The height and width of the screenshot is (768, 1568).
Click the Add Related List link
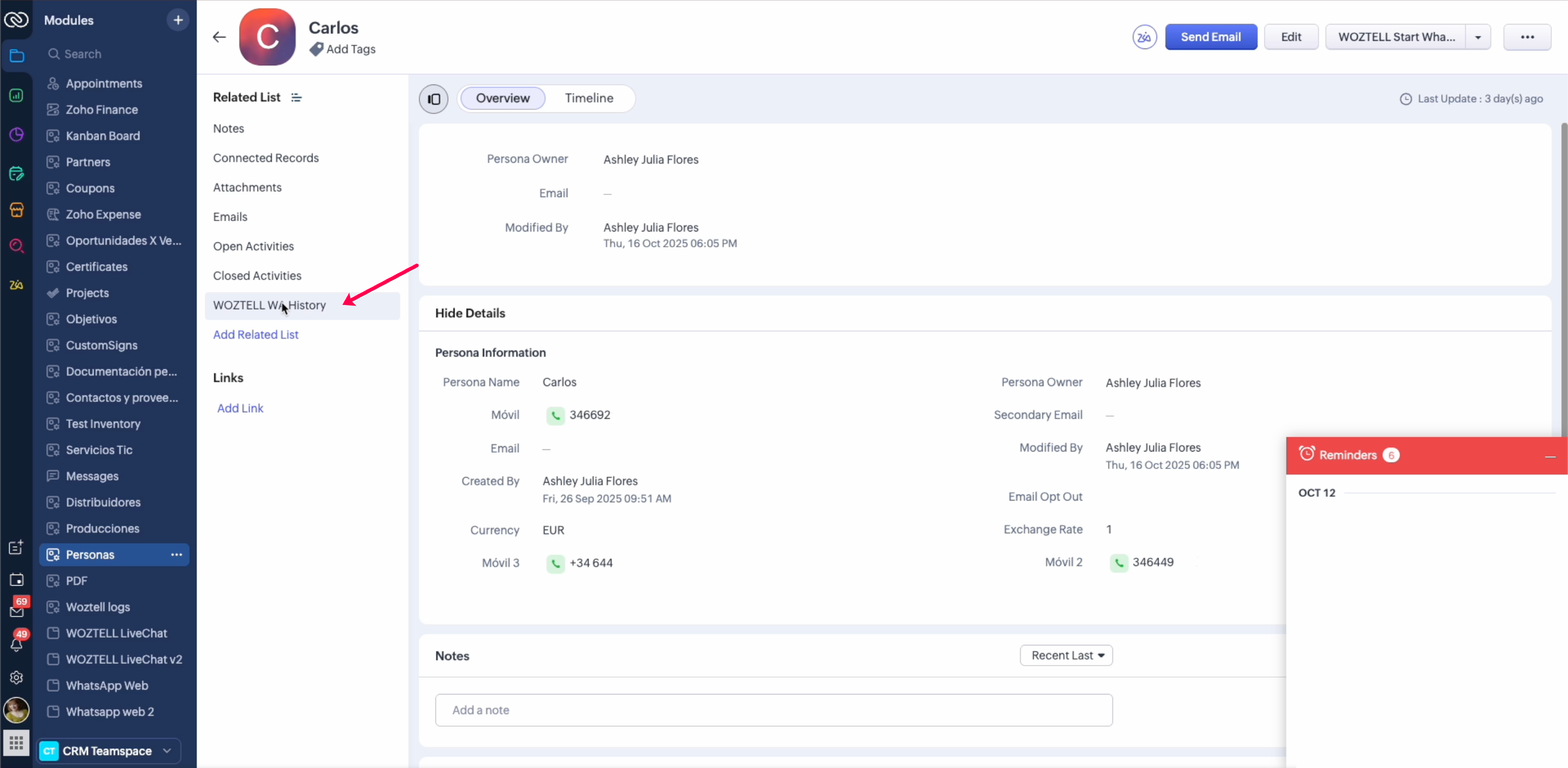(256, 334)
